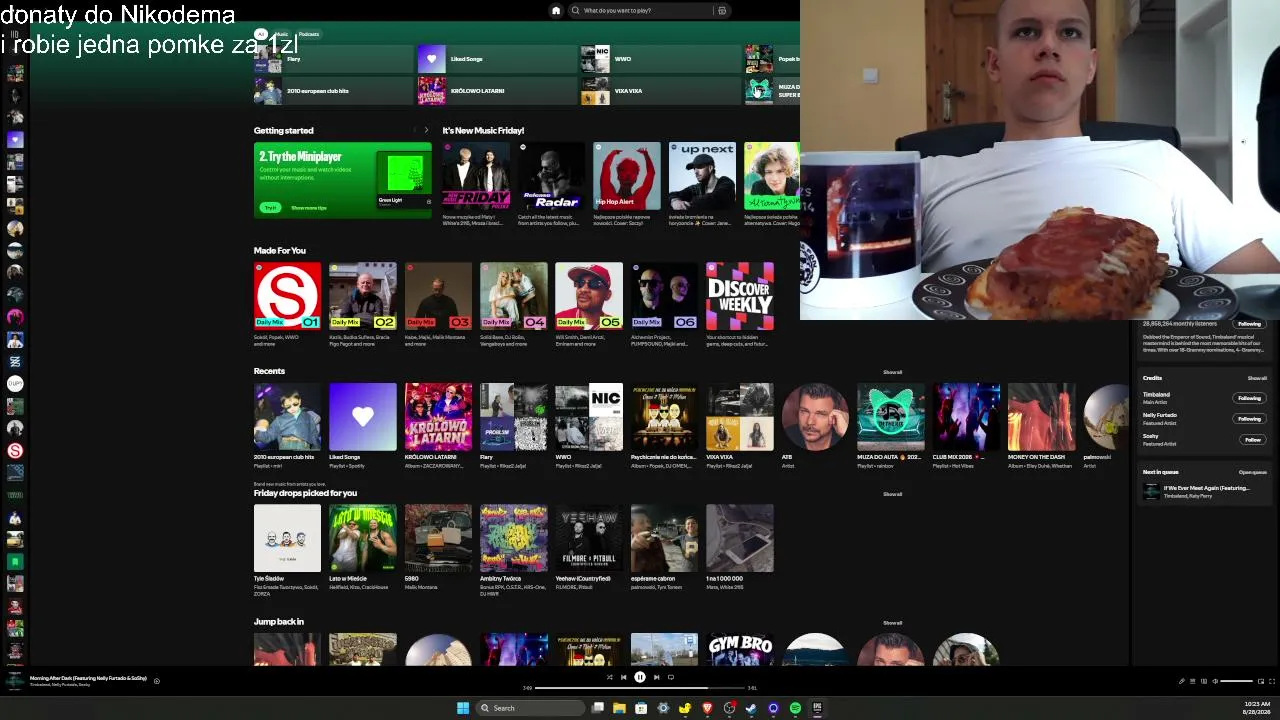Image resolution: width=1280 pixels, height=720 pixels.
Task: Show all Jump back in items
Action: [x=892, y=623]
